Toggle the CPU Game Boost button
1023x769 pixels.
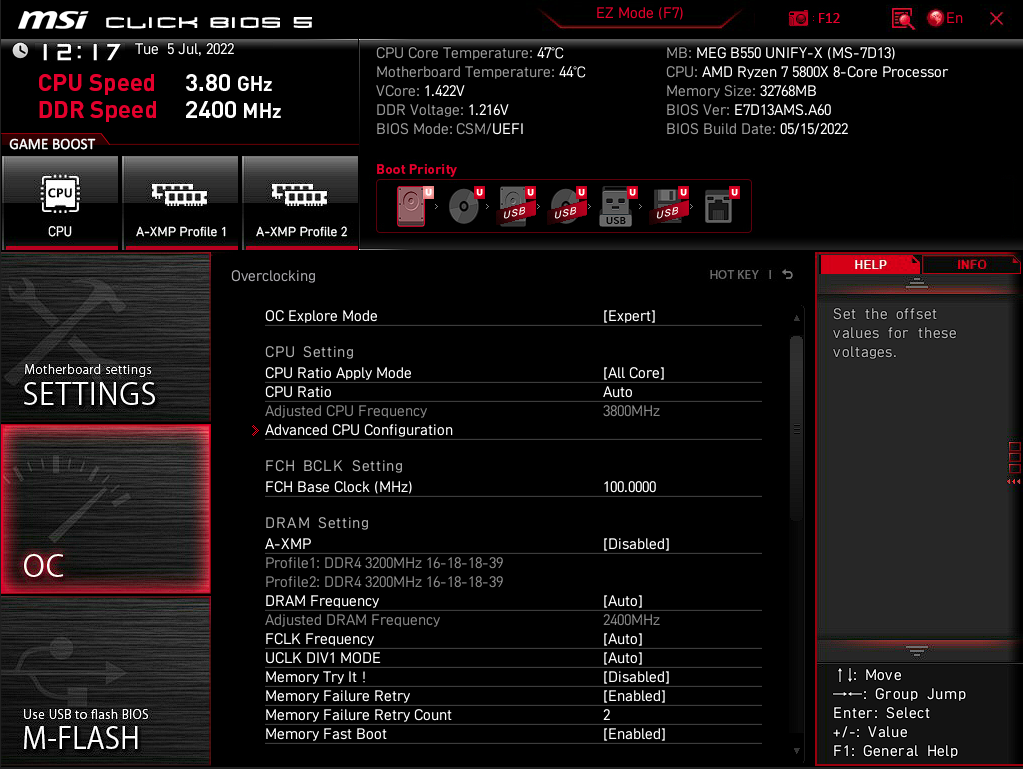coord(60,202)
